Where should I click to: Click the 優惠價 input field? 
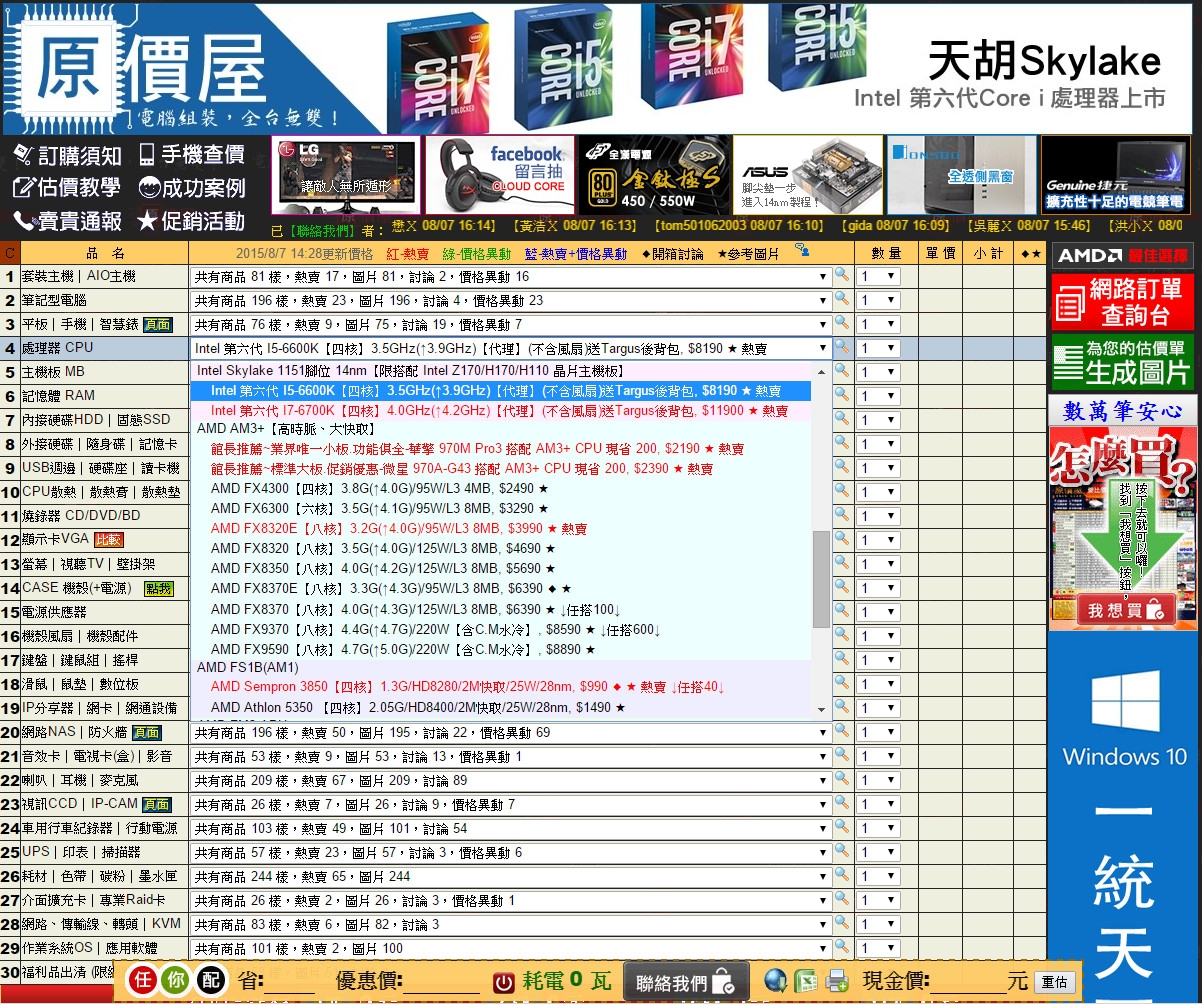click(x=443, y=982)
